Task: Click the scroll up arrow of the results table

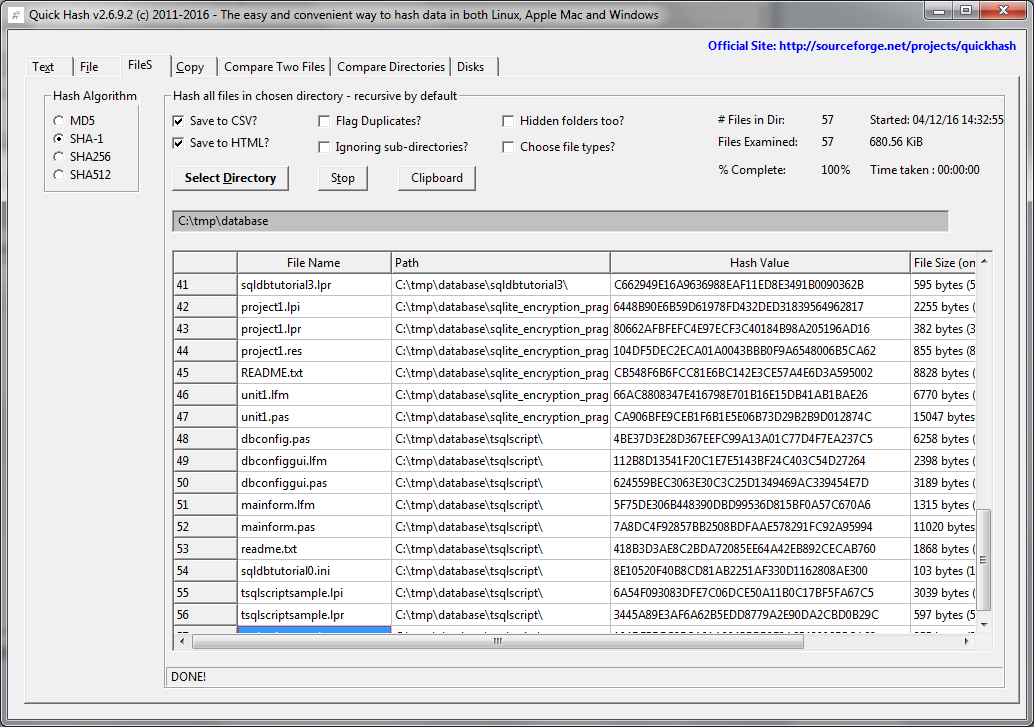Action: tap(984, 262)
